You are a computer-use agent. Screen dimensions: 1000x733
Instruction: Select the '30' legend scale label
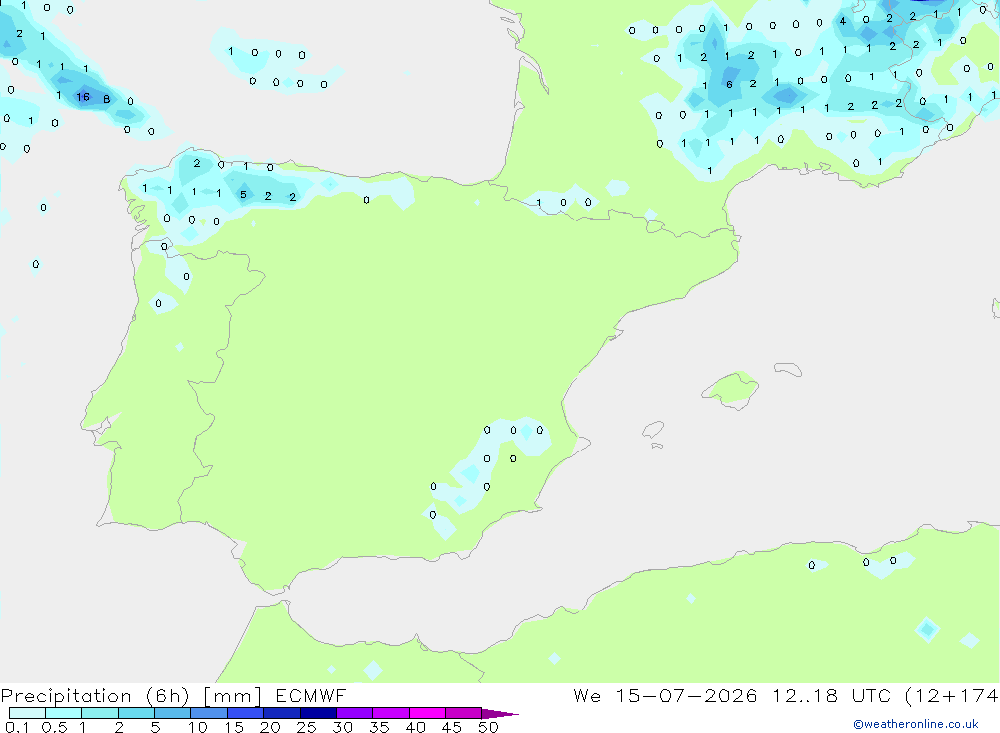343,727
